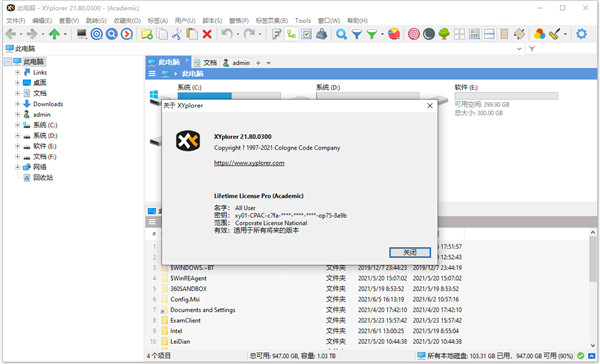Image resolution: width=600 pixels, height=364 pixels.
Task: Open recent locations circled arrow icon
Action: click(127, 34)
